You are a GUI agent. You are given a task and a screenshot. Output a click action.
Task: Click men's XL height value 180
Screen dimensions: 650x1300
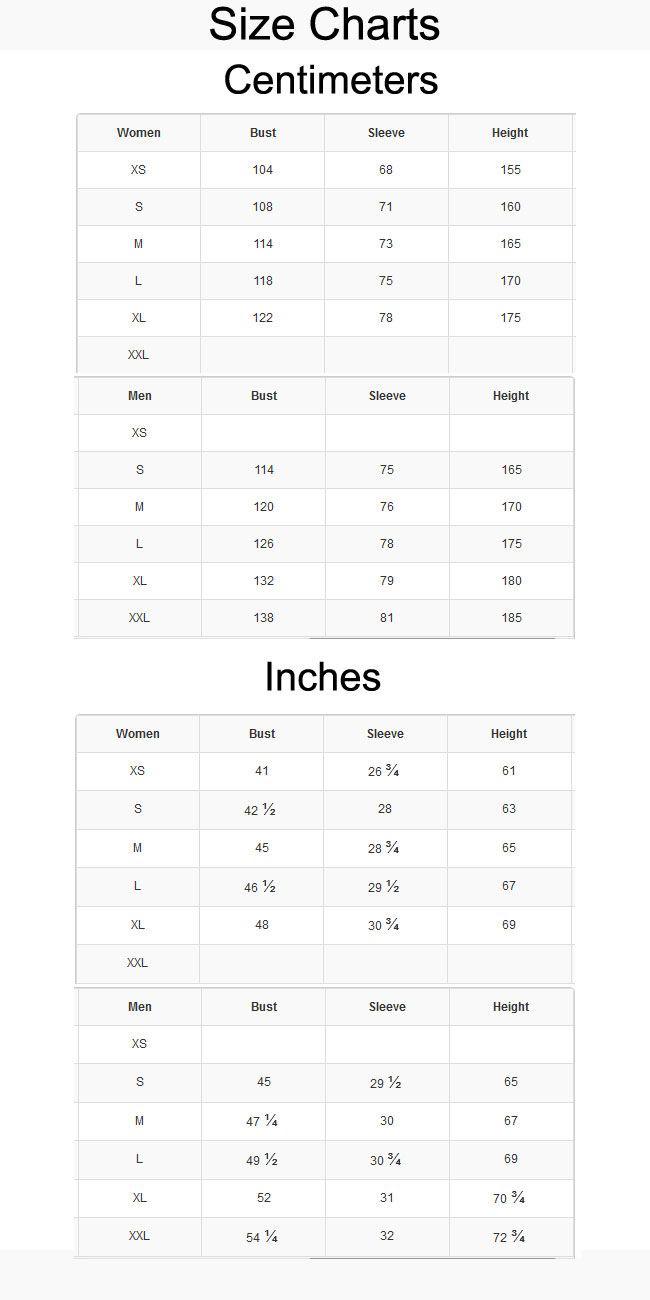coord(512,581)
